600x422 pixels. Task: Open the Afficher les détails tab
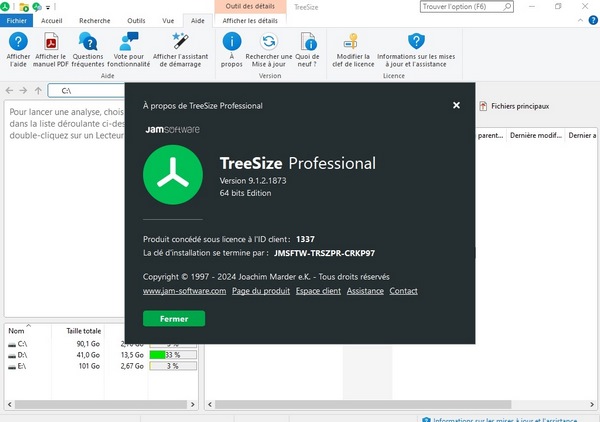coord(250,21)
